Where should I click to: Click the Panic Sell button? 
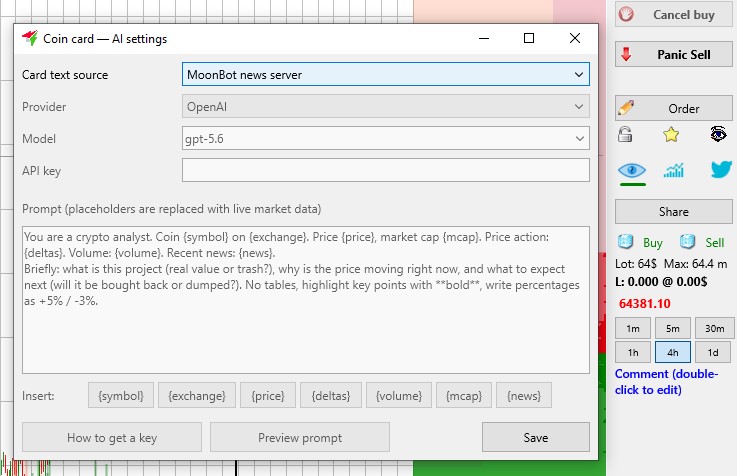[674, 55]
